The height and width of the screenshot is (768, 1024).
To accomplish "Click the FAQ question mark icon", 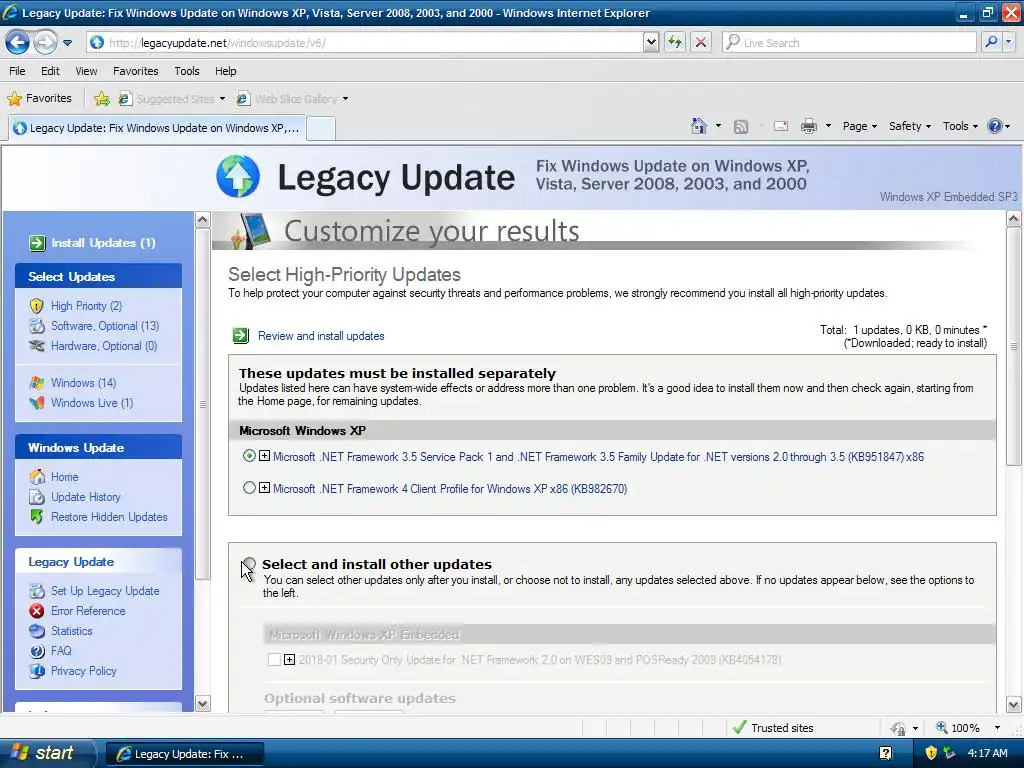I will (x=37, y=651).
